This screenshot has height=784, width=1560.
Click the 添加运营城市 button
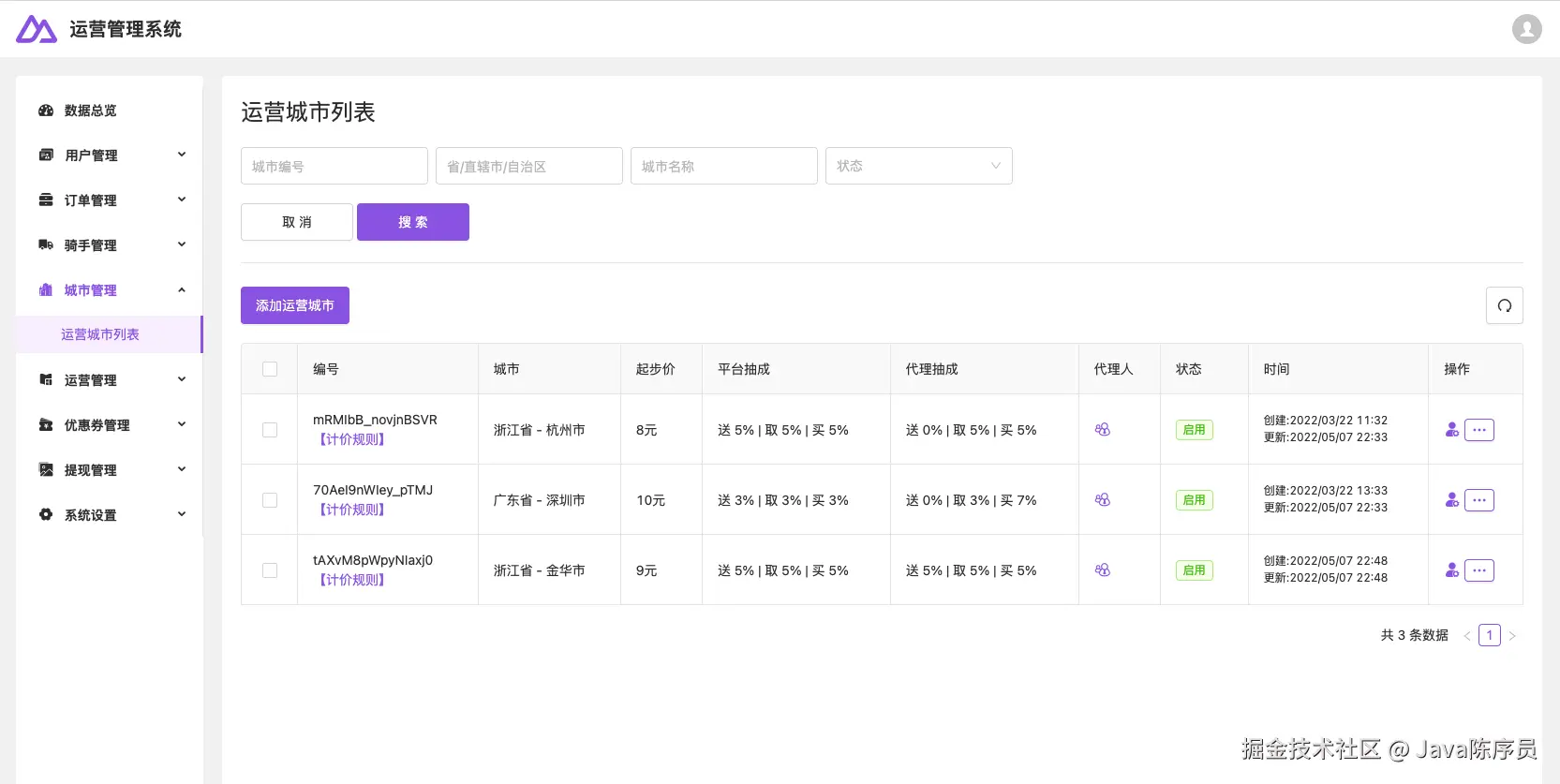pyautogui.click(x=295, y=305)
